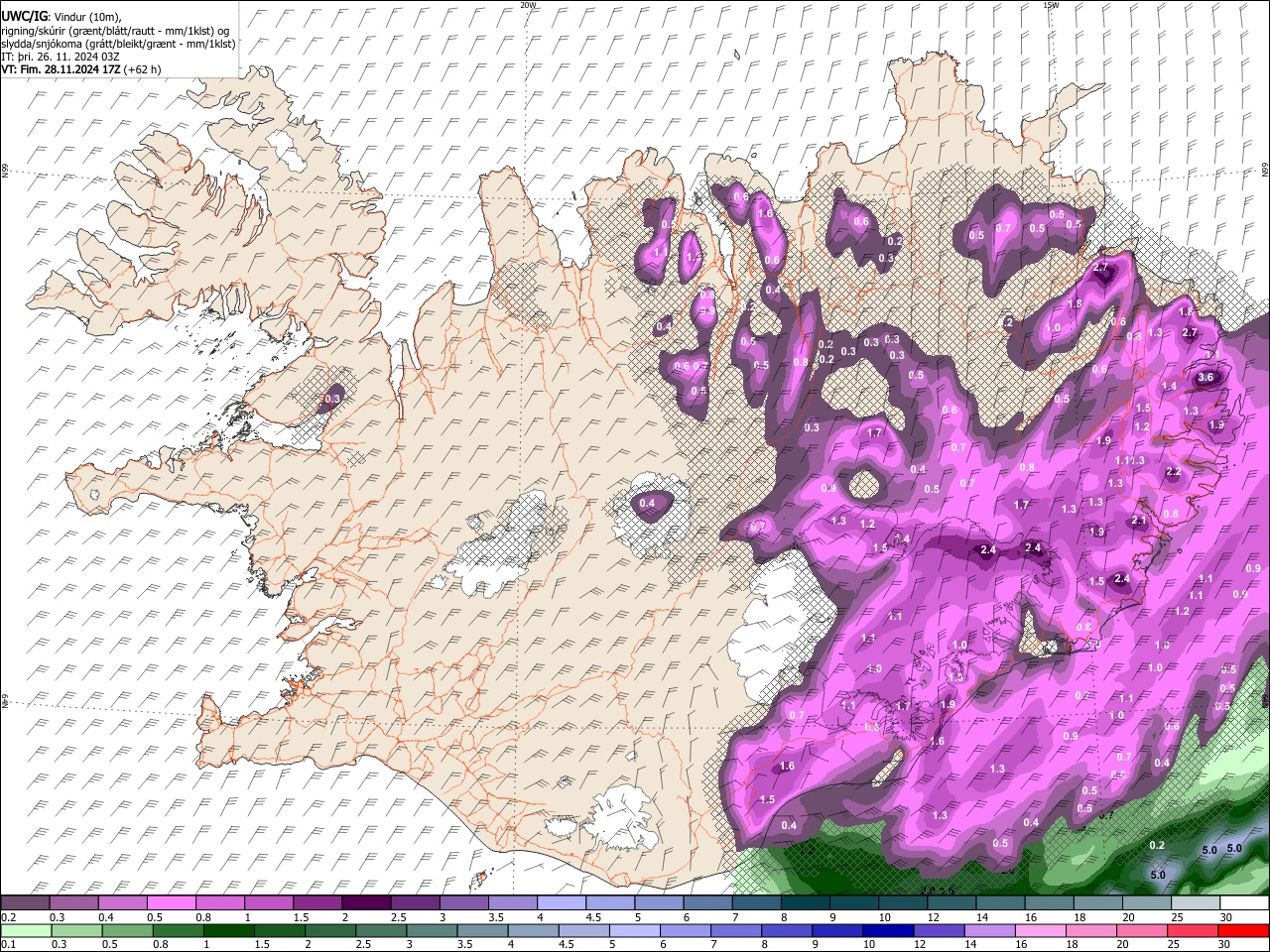
Task: Click the "2.1" precipitation value on the map
Action: tap(1139, 521)
